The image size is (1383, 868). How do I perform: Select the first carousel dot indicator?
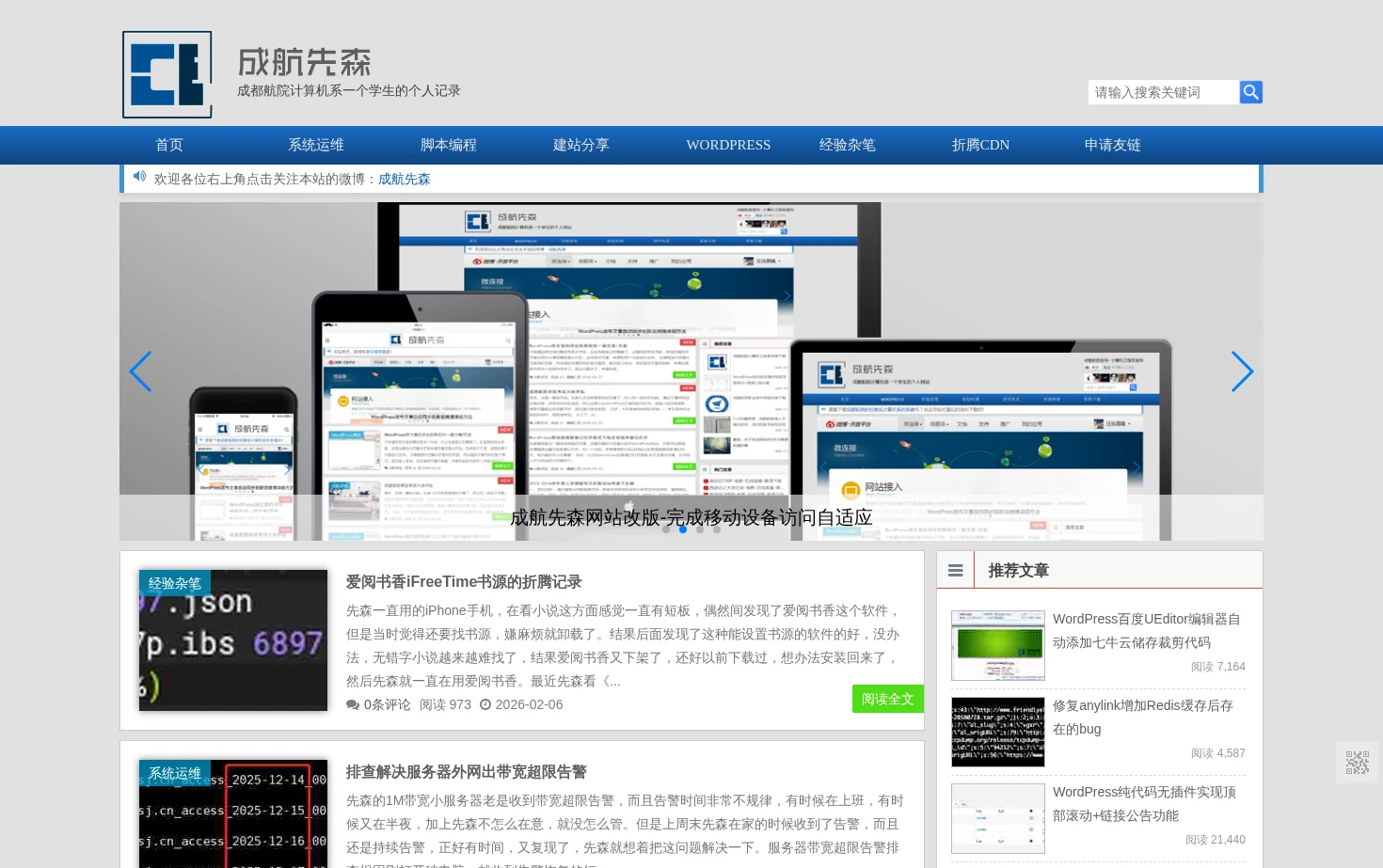(x=666, y=529)
